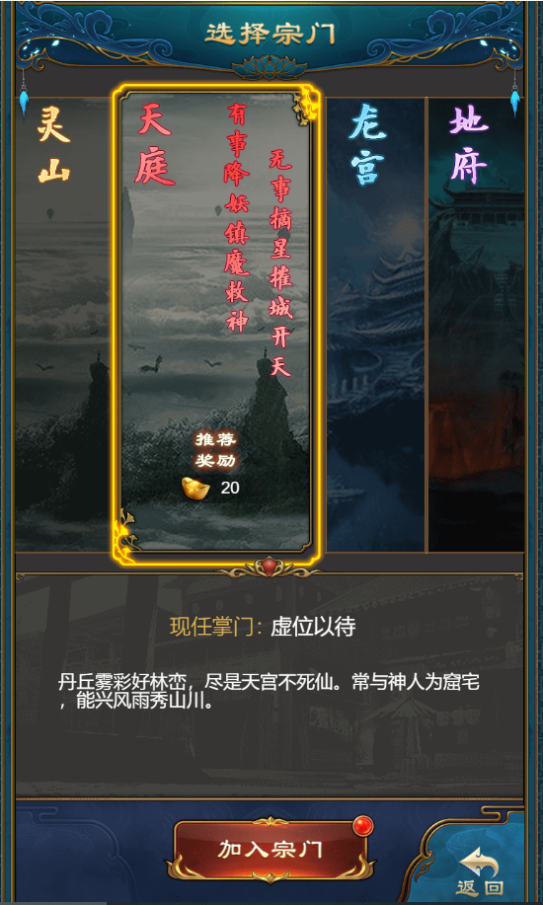Choose the highlighted 天庭 sect title
This screenshot has width=543, height=905.
(x=154, y=147)
